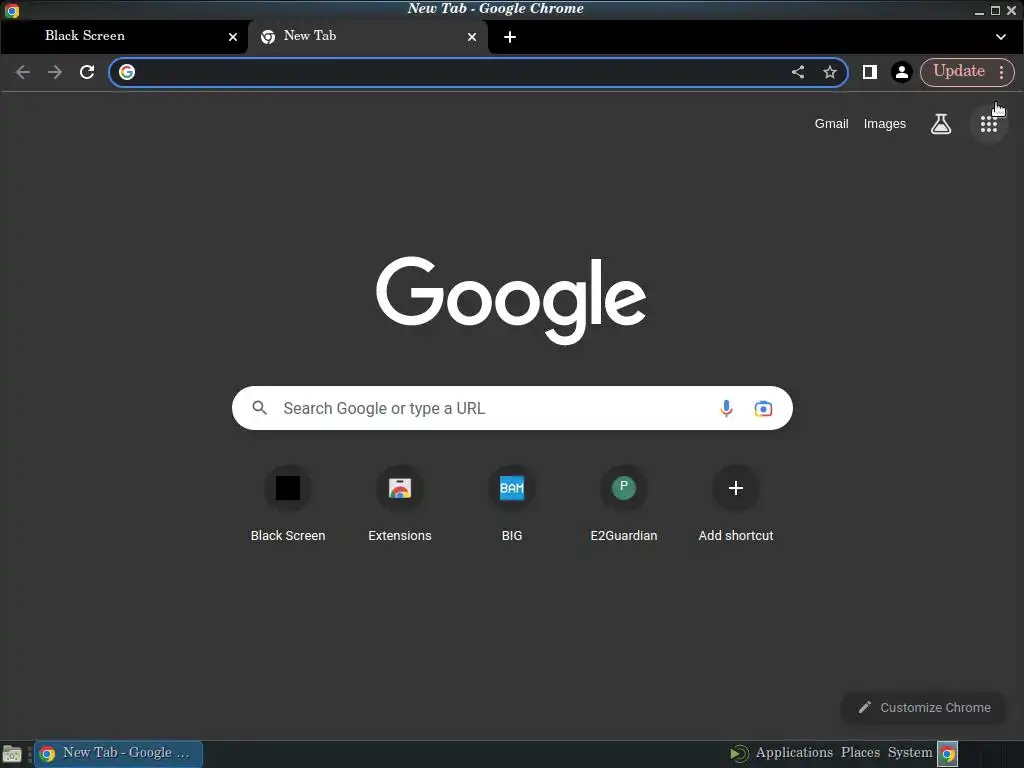Screen dimensions: 1024x768
Task: Share this page from the address bar
Action: (x=798, y=72)
